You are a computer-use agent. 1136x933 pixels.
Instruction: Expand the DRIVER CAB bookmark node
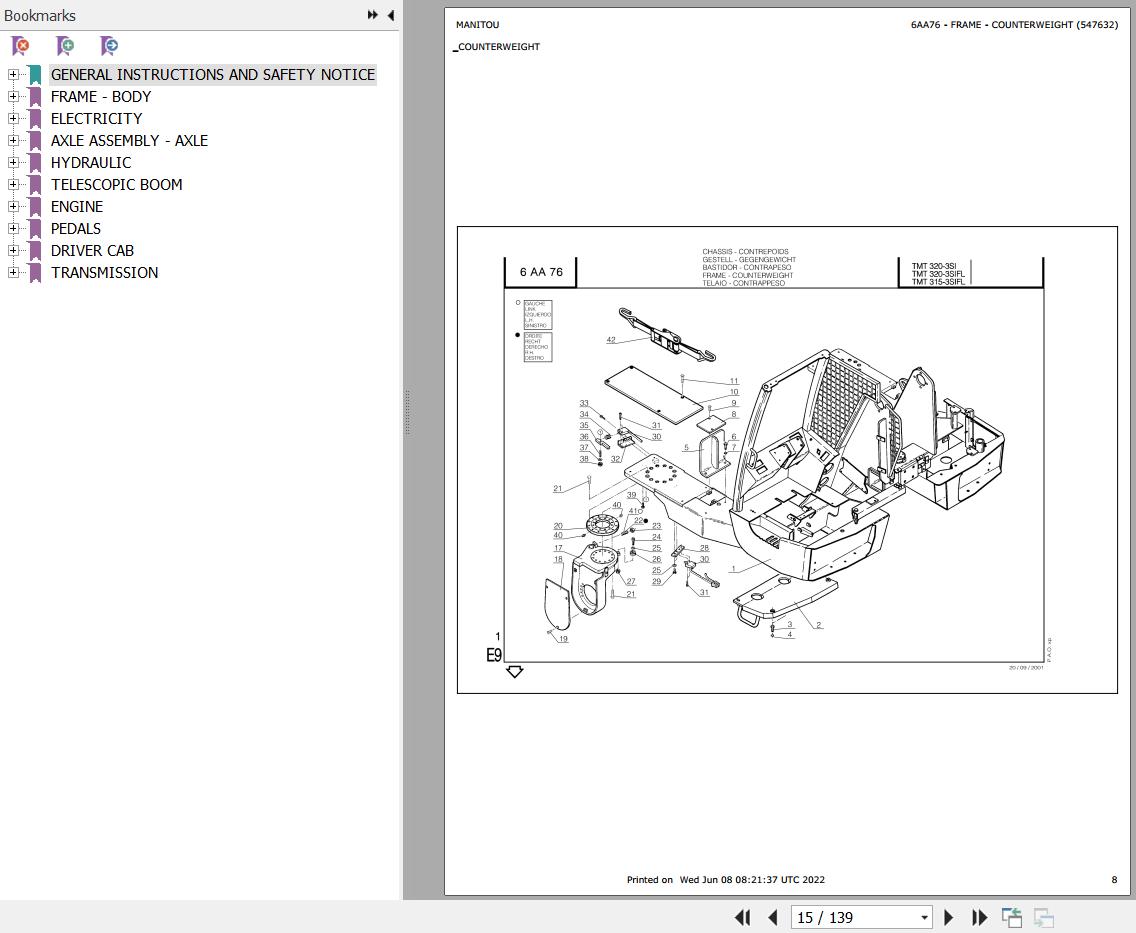tap(13, 251)
